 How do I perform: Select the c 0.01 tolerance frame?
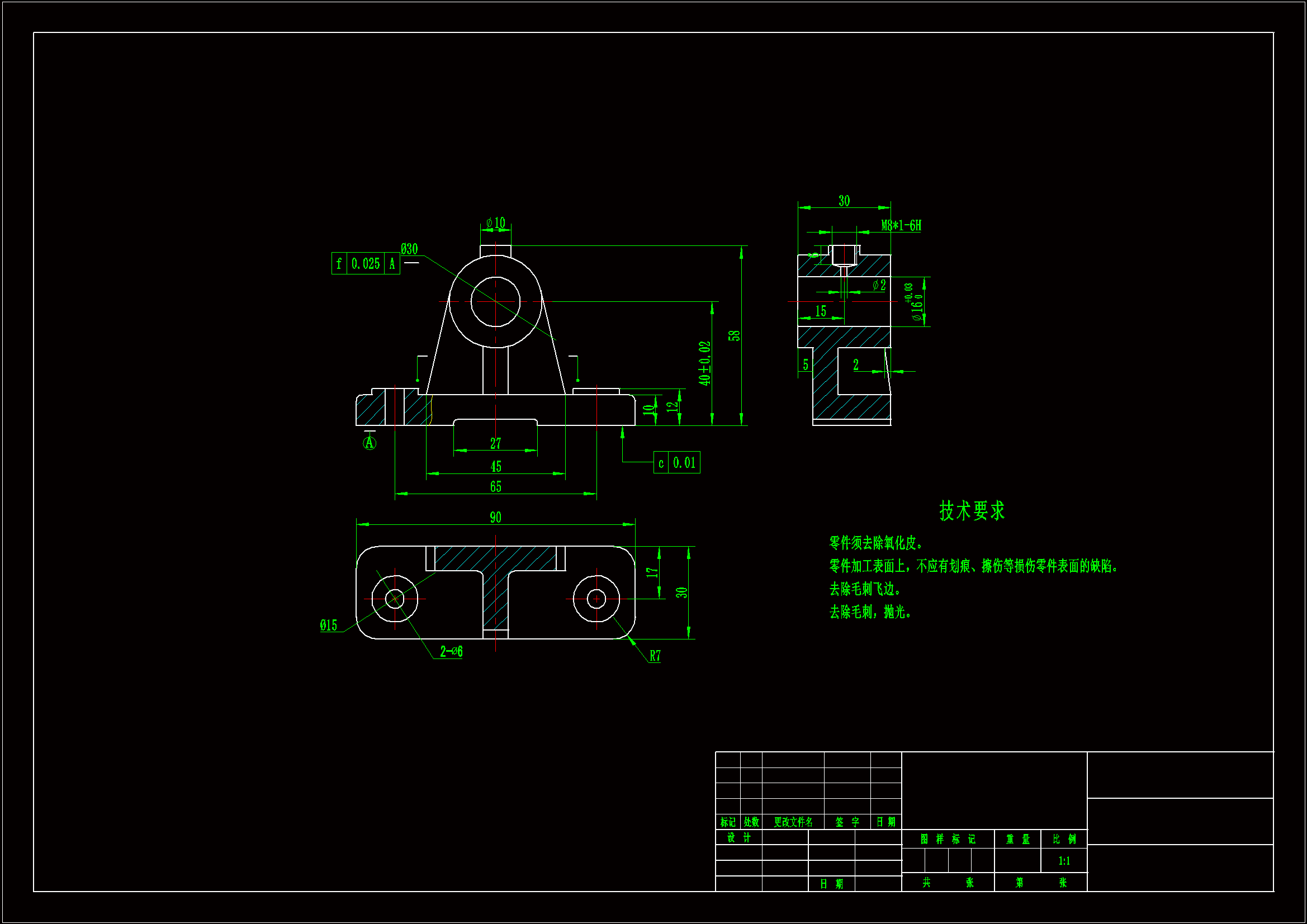677,463
